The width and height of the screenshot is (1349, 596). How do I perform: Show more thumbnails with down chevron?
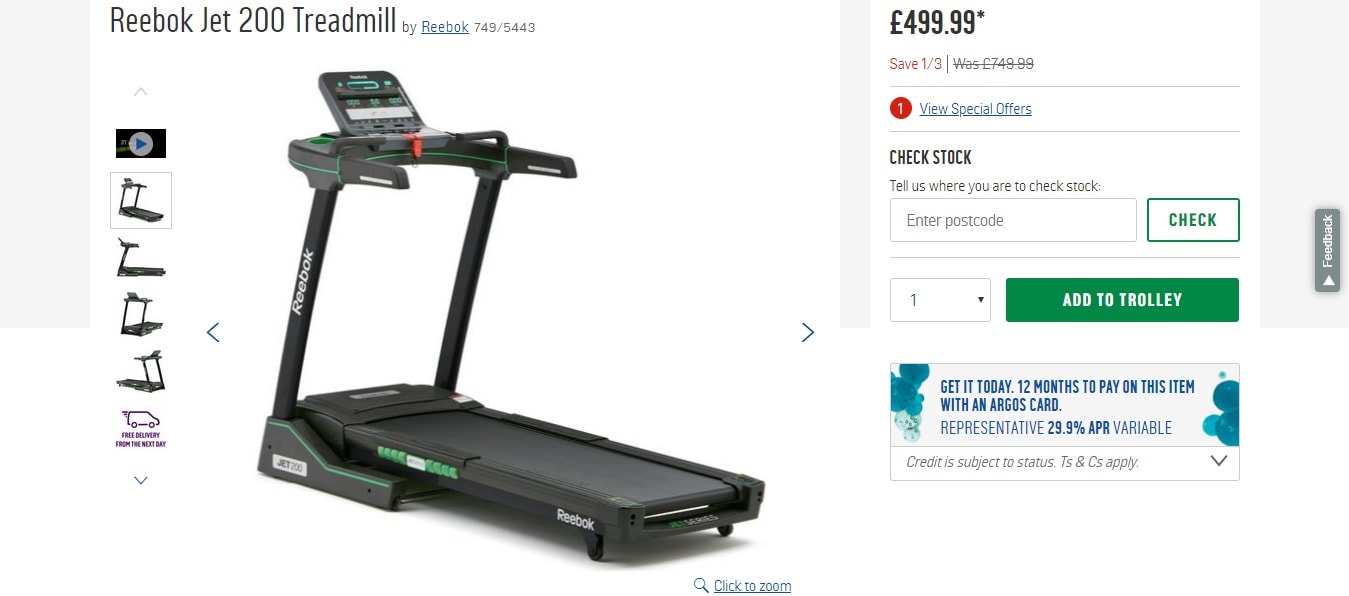click(x=141, y=480)
